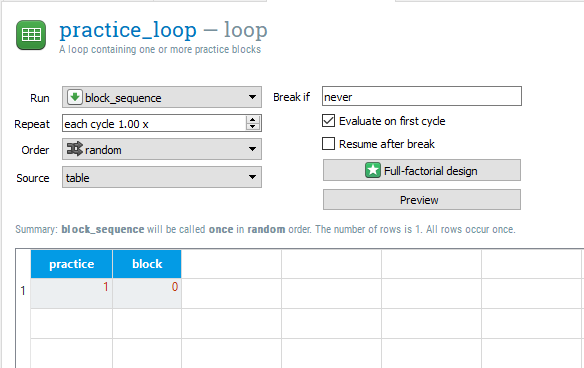Select the block cell containing 0
Screen dimensions: 584x368
pos(147,294)
